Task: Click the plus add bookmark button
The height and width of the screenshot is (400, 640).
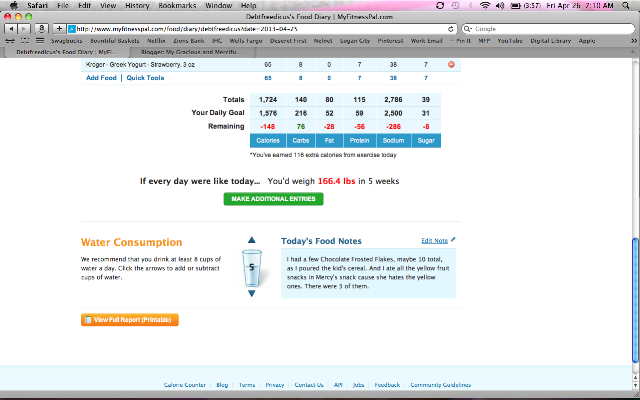Action: pyautogui.click(x=59, y=29)
